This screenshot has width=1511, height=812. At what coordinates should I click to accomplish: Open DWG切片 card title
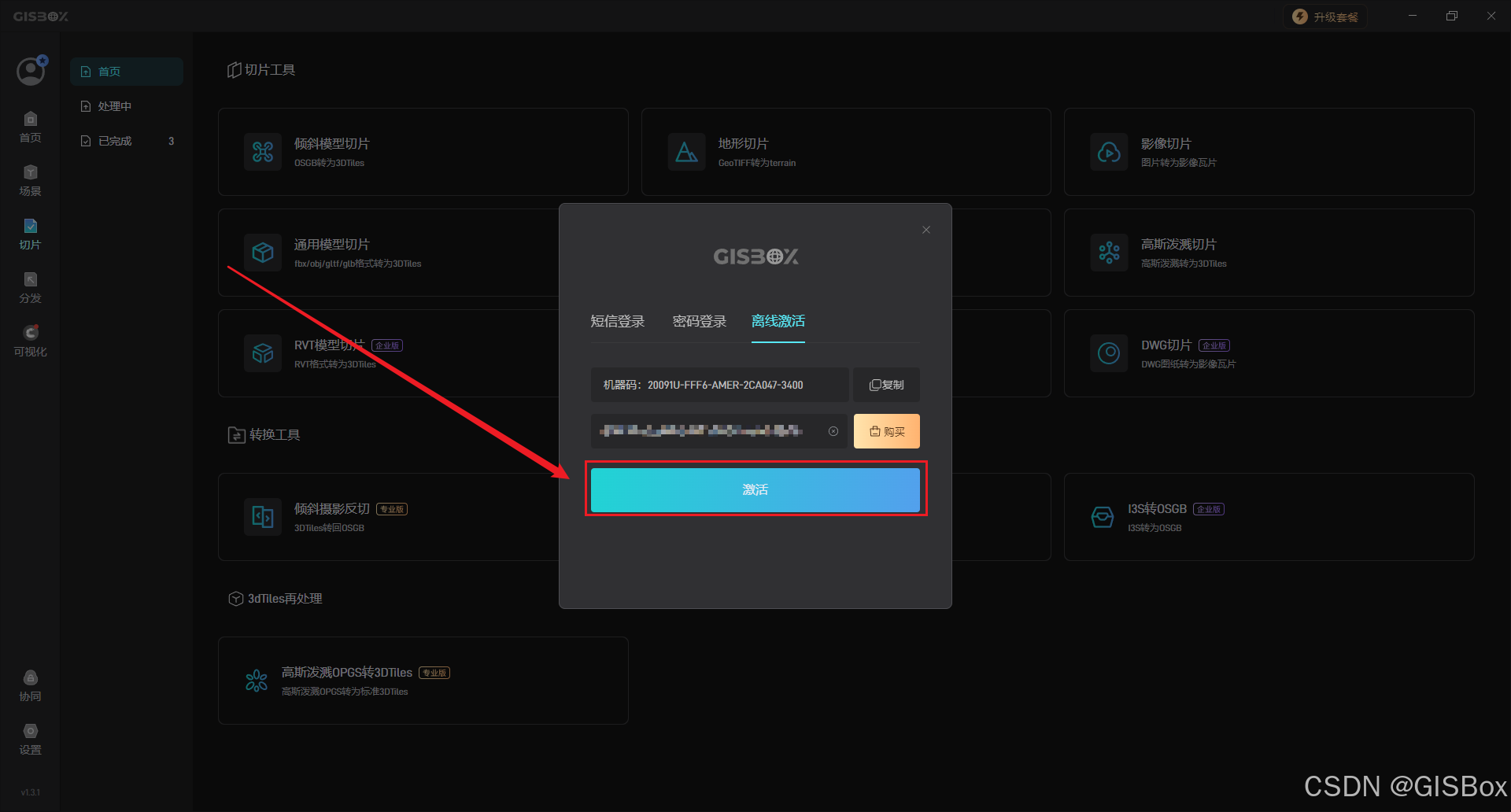pyautogui.click(x=1166, y=345)
